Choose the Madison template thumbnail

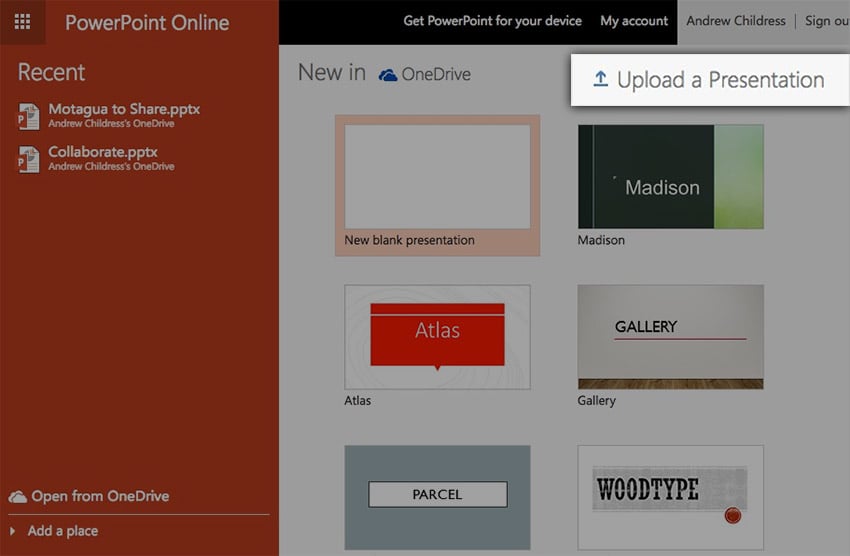click(x=670, y=177)
